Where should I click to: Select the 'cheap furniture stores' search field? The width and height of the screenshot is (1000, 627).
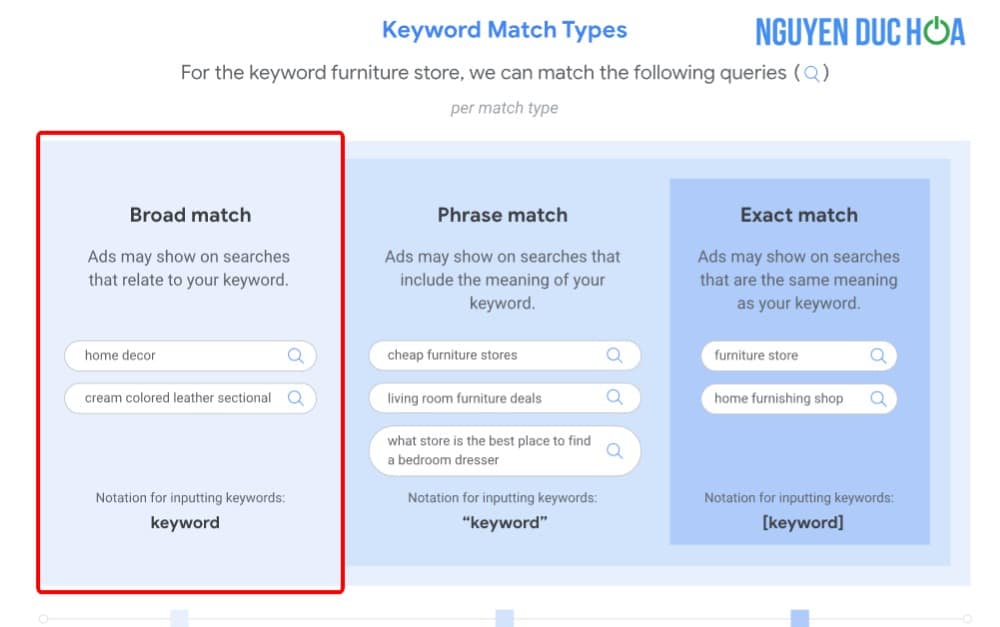(x=485, y=355)
